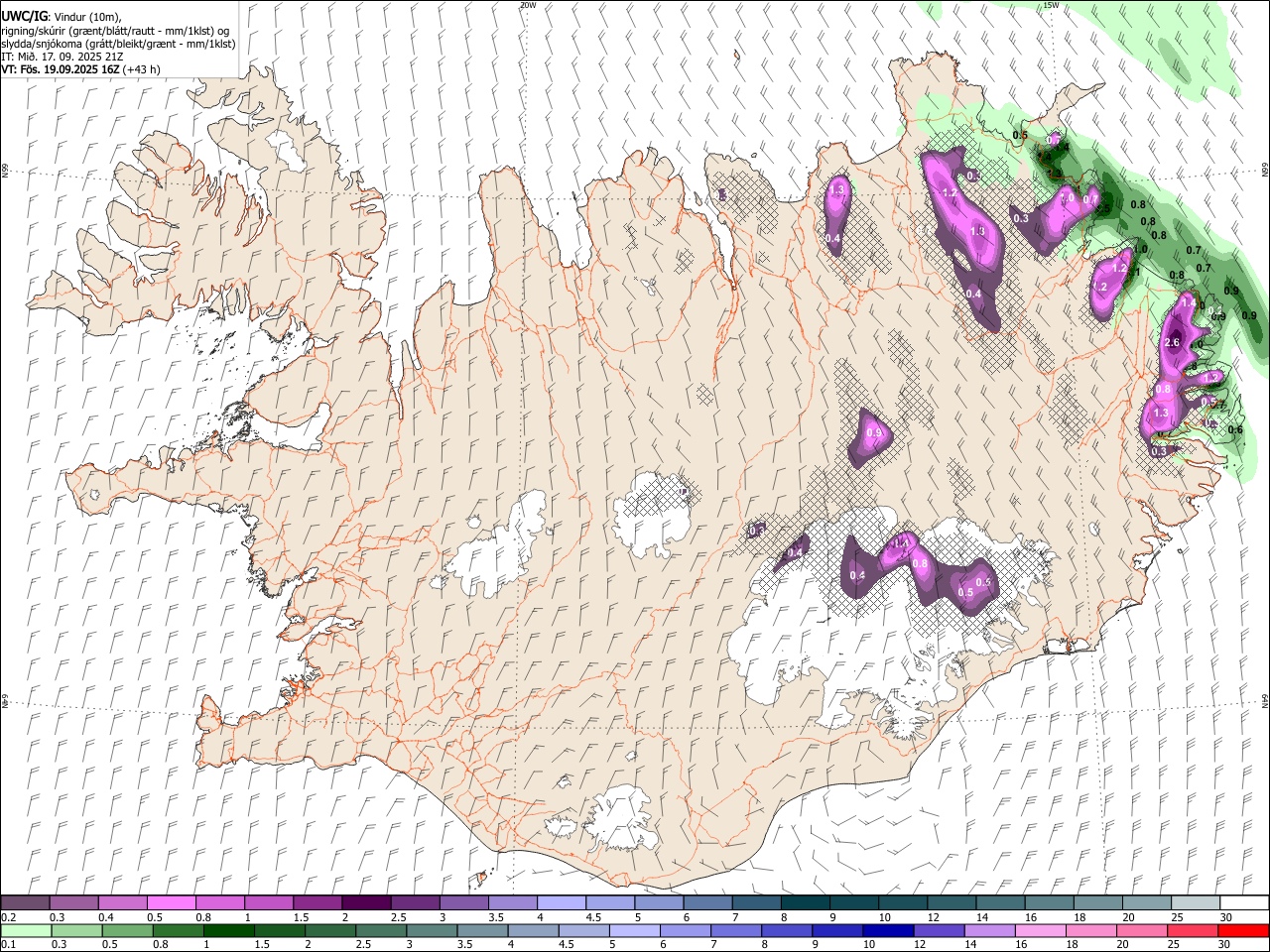
Task: Click the rain legend swatch labeled 0.5
Action: 127,931
